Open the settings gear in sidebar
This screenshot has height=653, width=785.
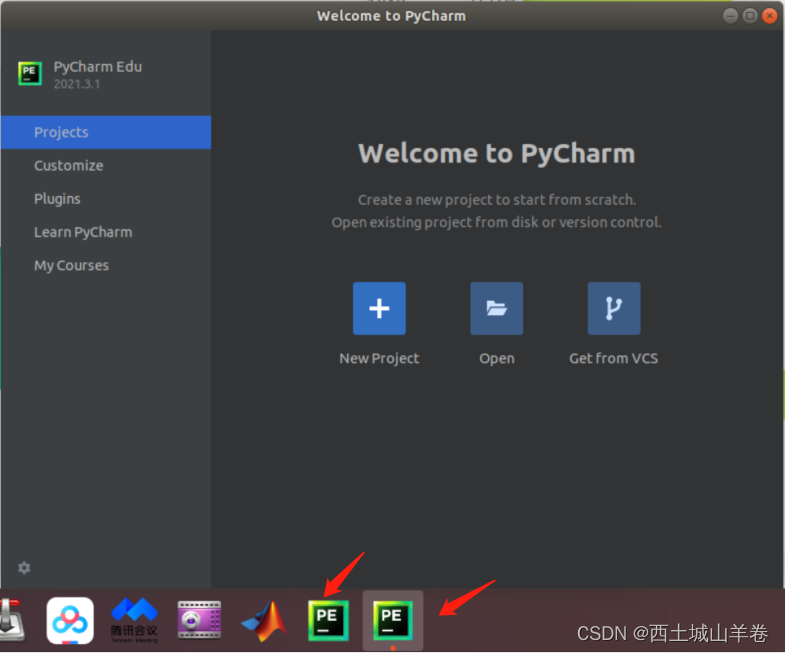tap(24, 567)
